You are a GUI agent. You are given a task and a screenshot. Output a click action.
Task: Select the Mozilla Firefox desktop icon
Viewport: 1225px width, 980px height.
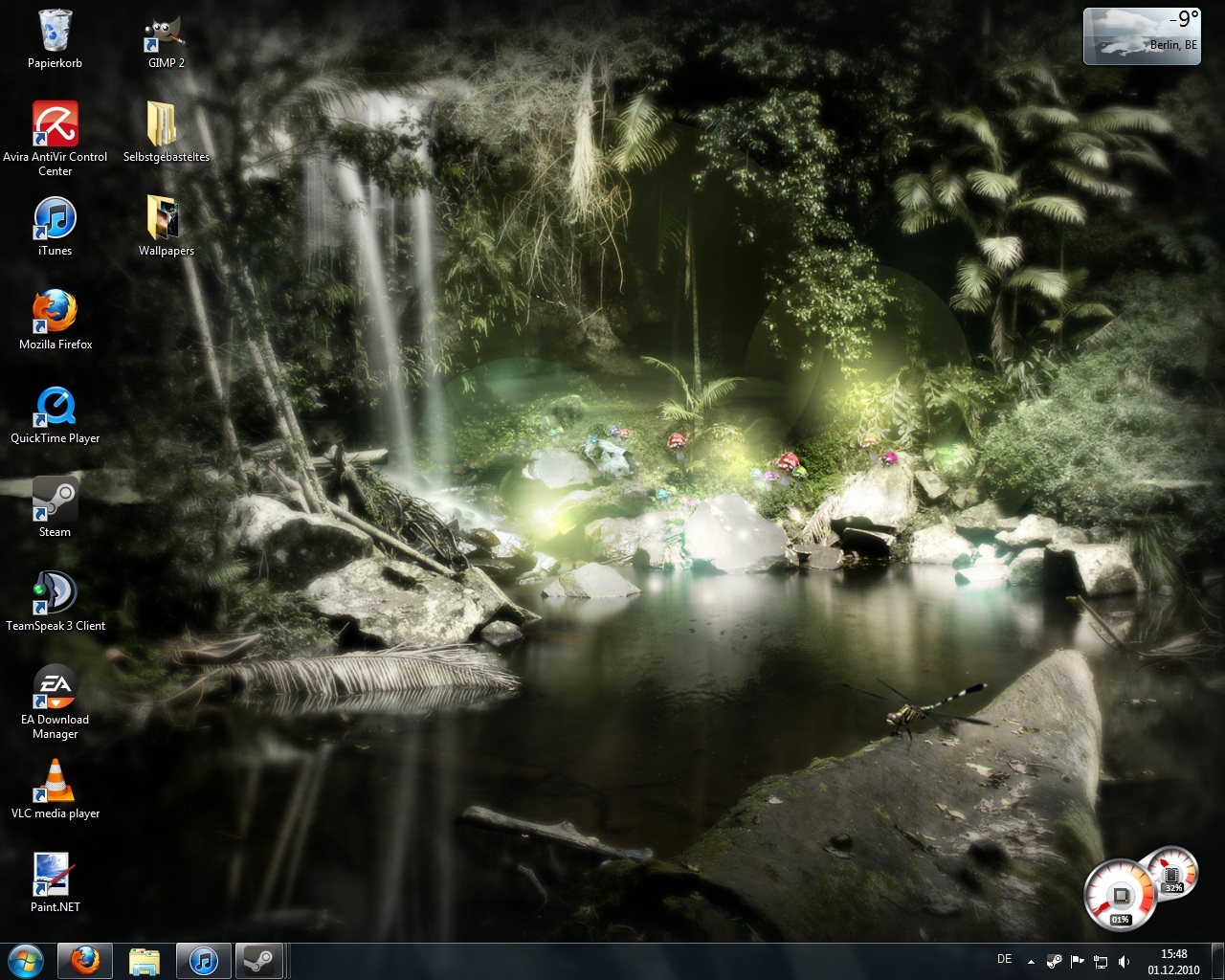[55, 313]
